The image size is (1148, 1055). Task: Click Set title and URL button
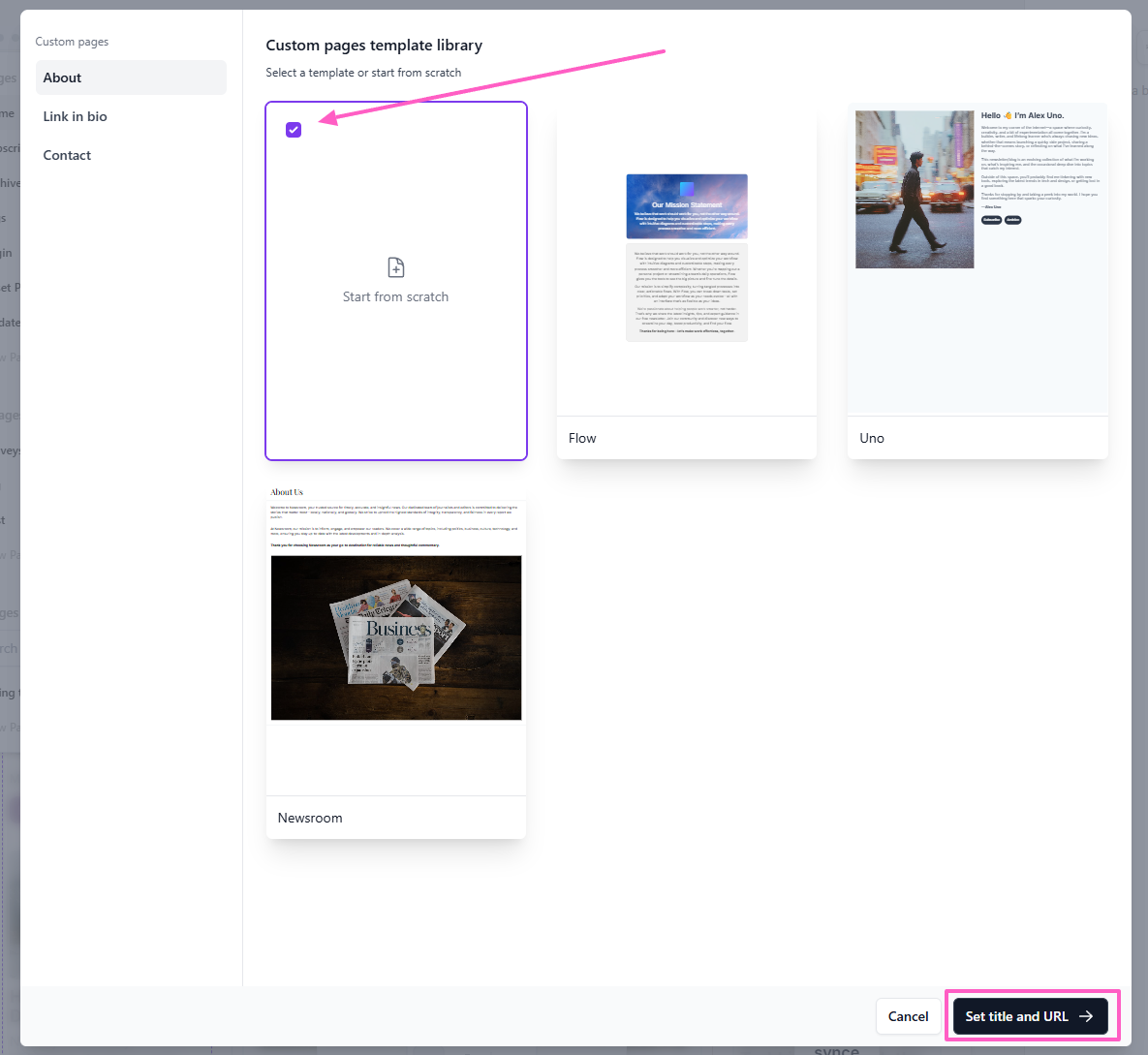pyautogui.click(x=1016, y=1016)
